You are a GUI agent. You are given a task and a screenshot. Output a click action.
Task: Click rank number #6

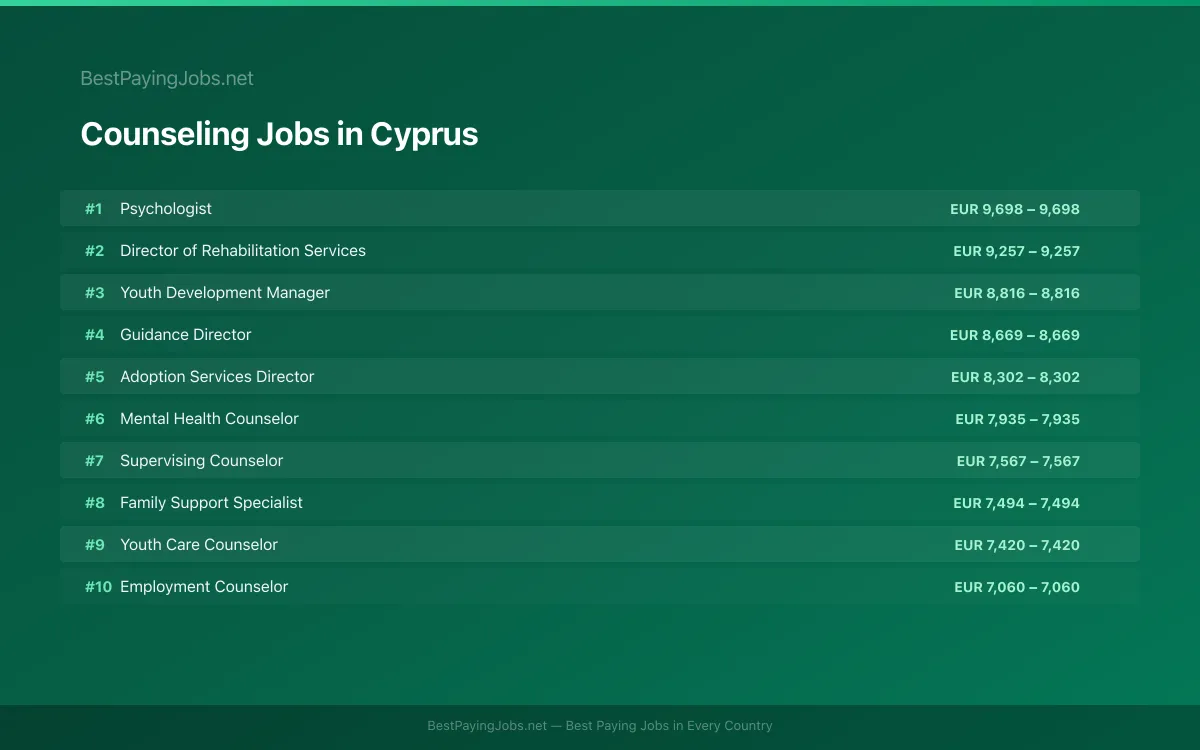click(94, 419)
